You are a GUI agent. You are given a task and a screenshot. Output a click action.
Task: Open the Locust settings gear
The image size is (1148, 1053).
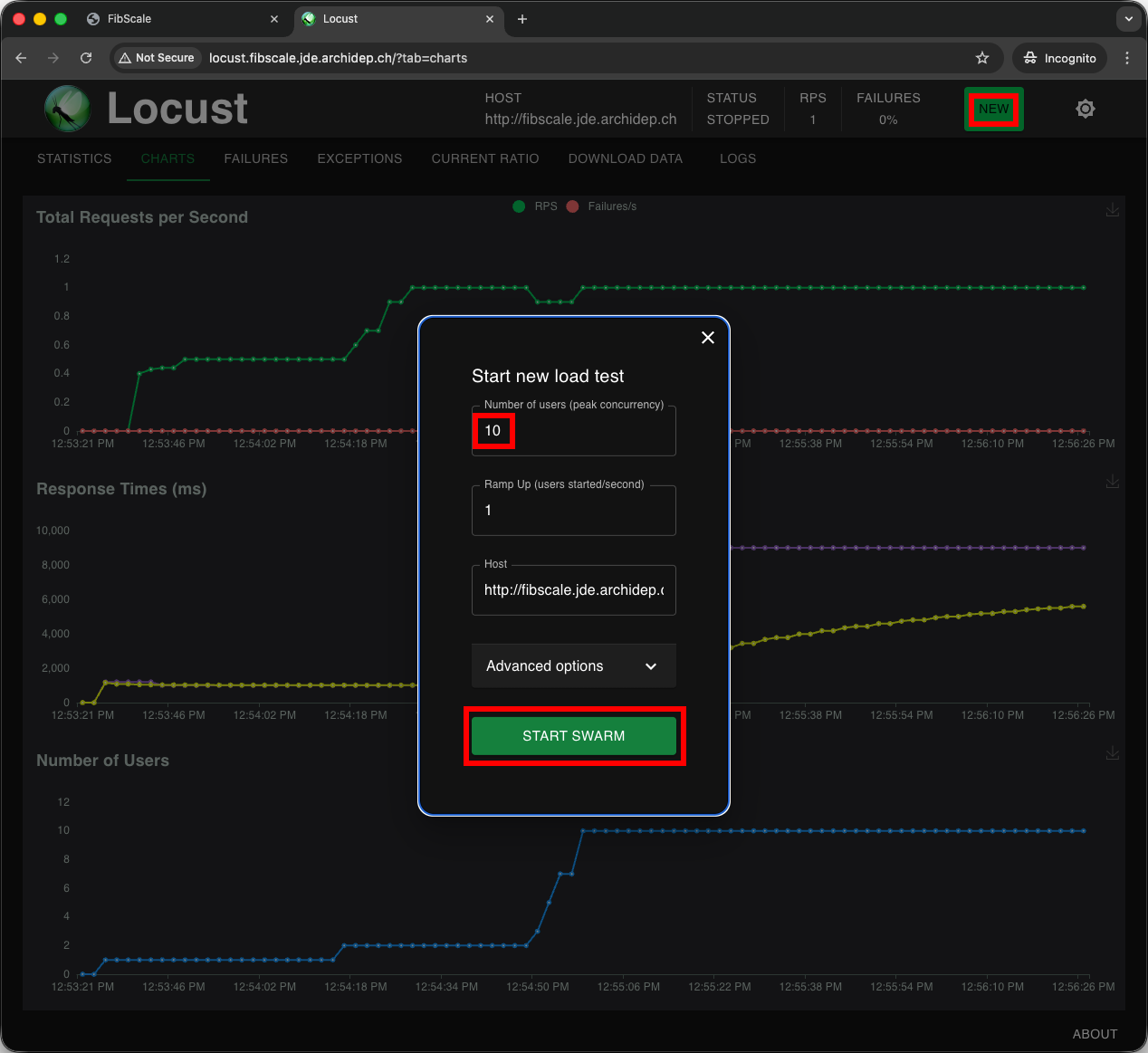(1086, 109)
